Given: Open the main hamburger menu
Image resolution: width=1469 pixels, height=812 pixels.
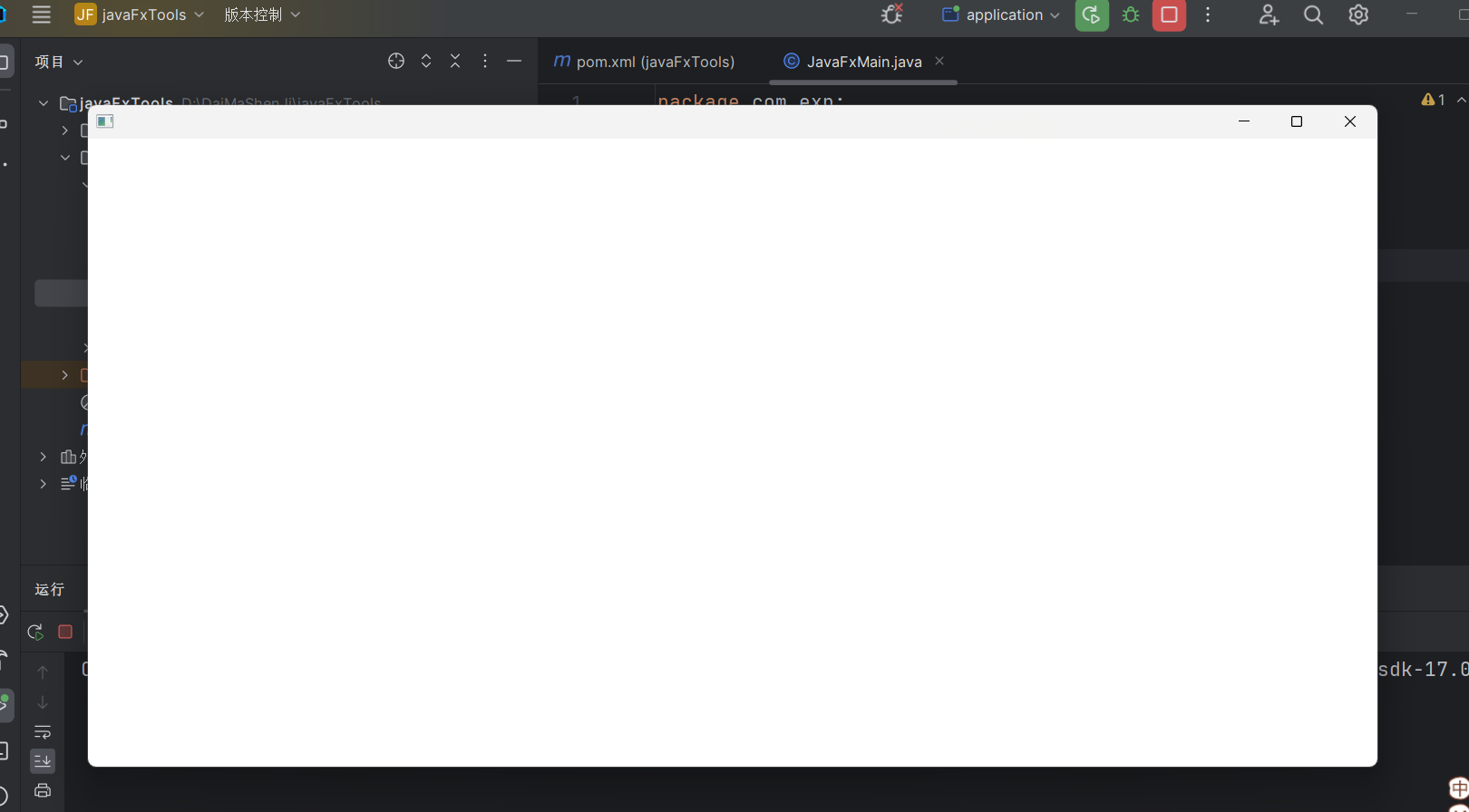Looking at the screenshot, I should point(41,14).
